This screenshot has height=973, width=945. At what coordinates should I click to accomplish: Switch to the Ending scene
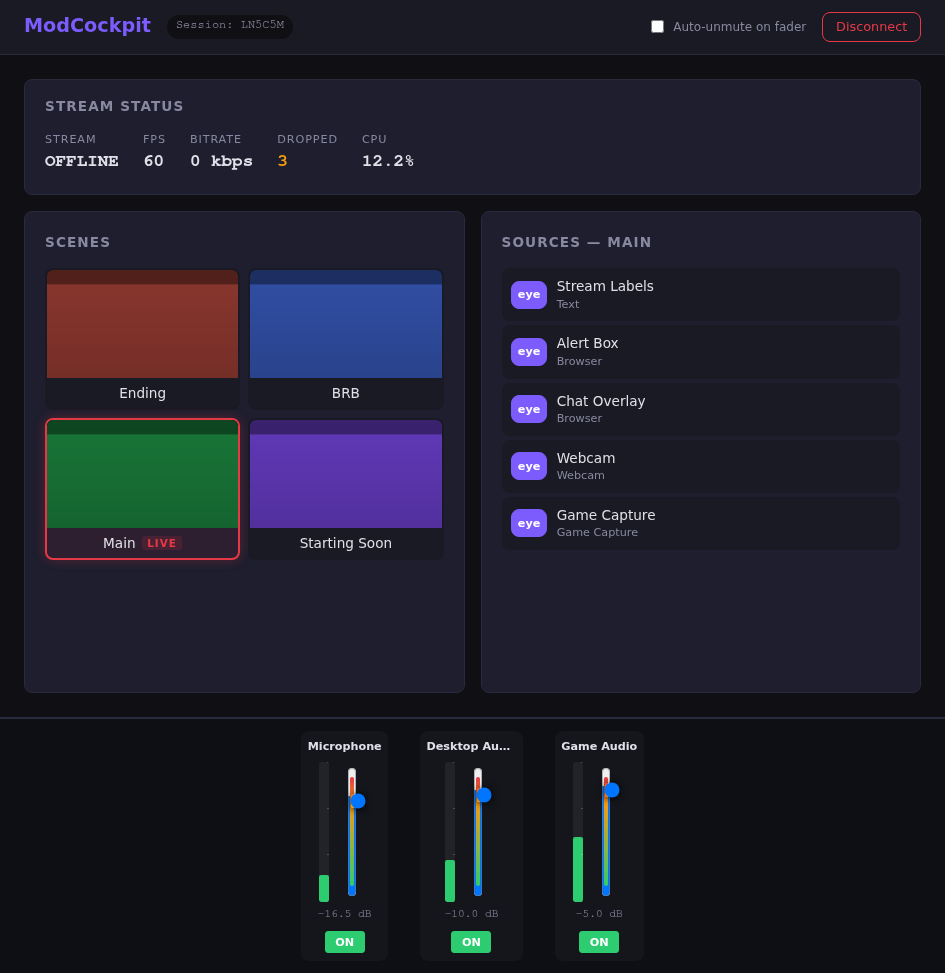click(142, 338)
